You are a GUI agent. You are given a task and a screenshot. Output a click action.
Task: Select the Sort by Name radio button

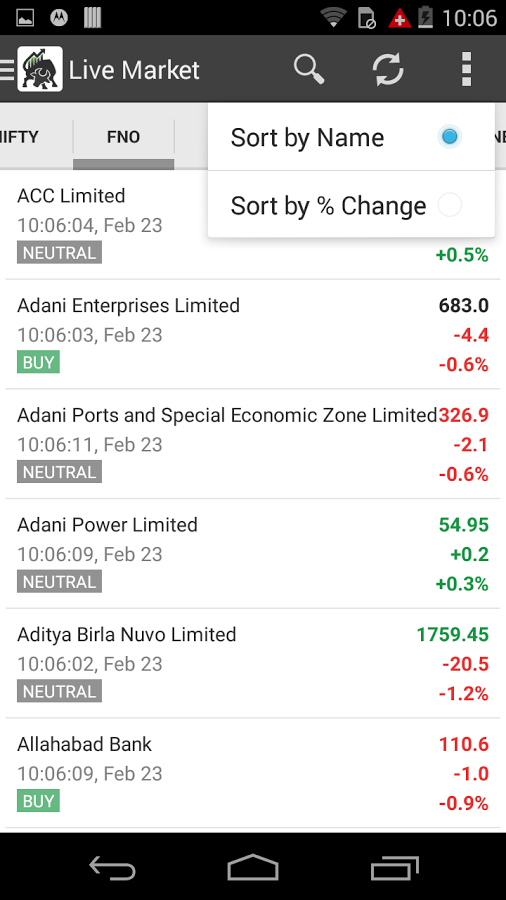click(449, 137)
